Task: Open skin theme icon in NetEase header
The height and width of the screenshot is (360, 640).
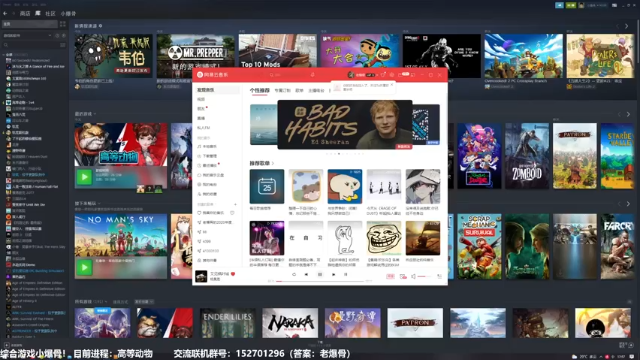Action: tap(383, 75)
